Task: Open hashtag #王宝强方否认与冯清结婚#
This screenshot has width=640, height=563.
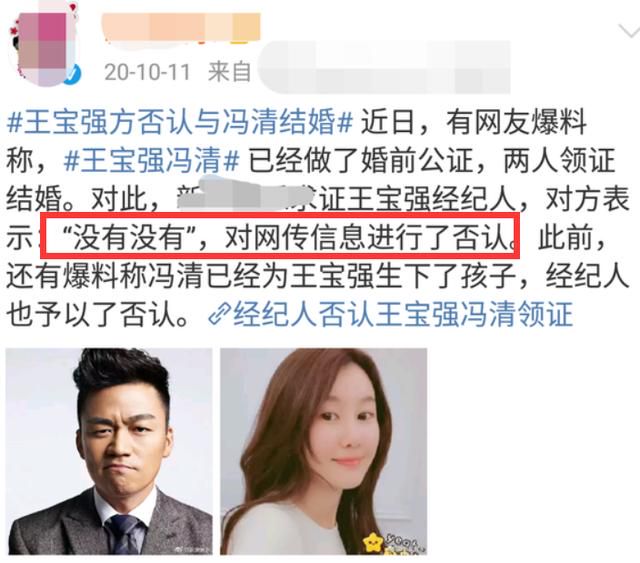Action: click(180, 122)
